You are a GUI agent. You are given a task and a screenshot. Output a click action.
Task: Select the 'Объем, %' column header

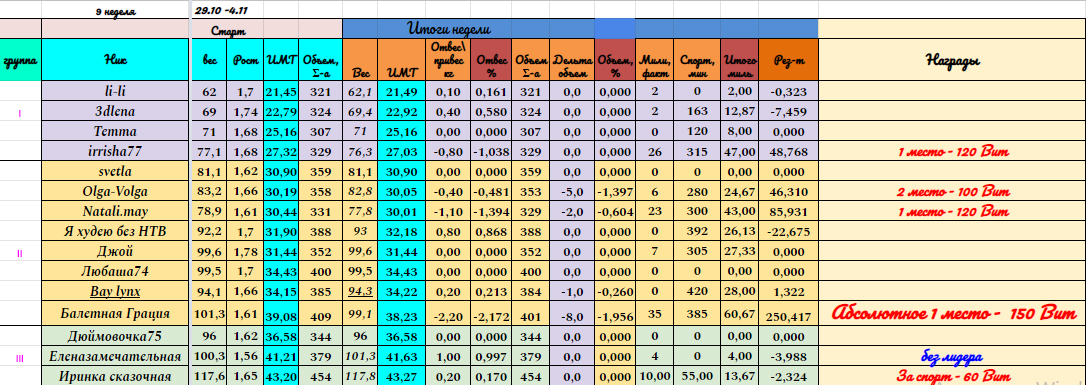pyautogui.click(x=614, y=60)
